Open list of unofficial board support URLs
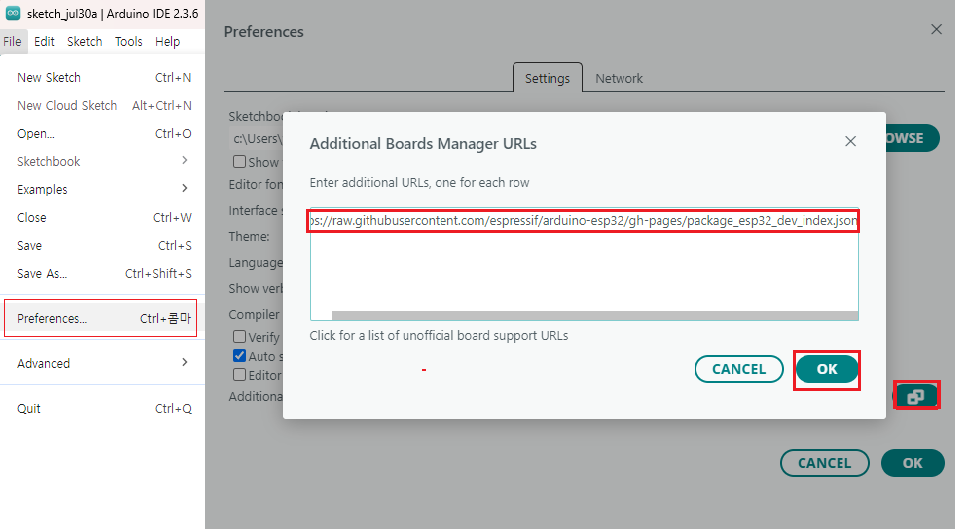The height and width of the screenshot is (530, 955). tap(439, 336)
